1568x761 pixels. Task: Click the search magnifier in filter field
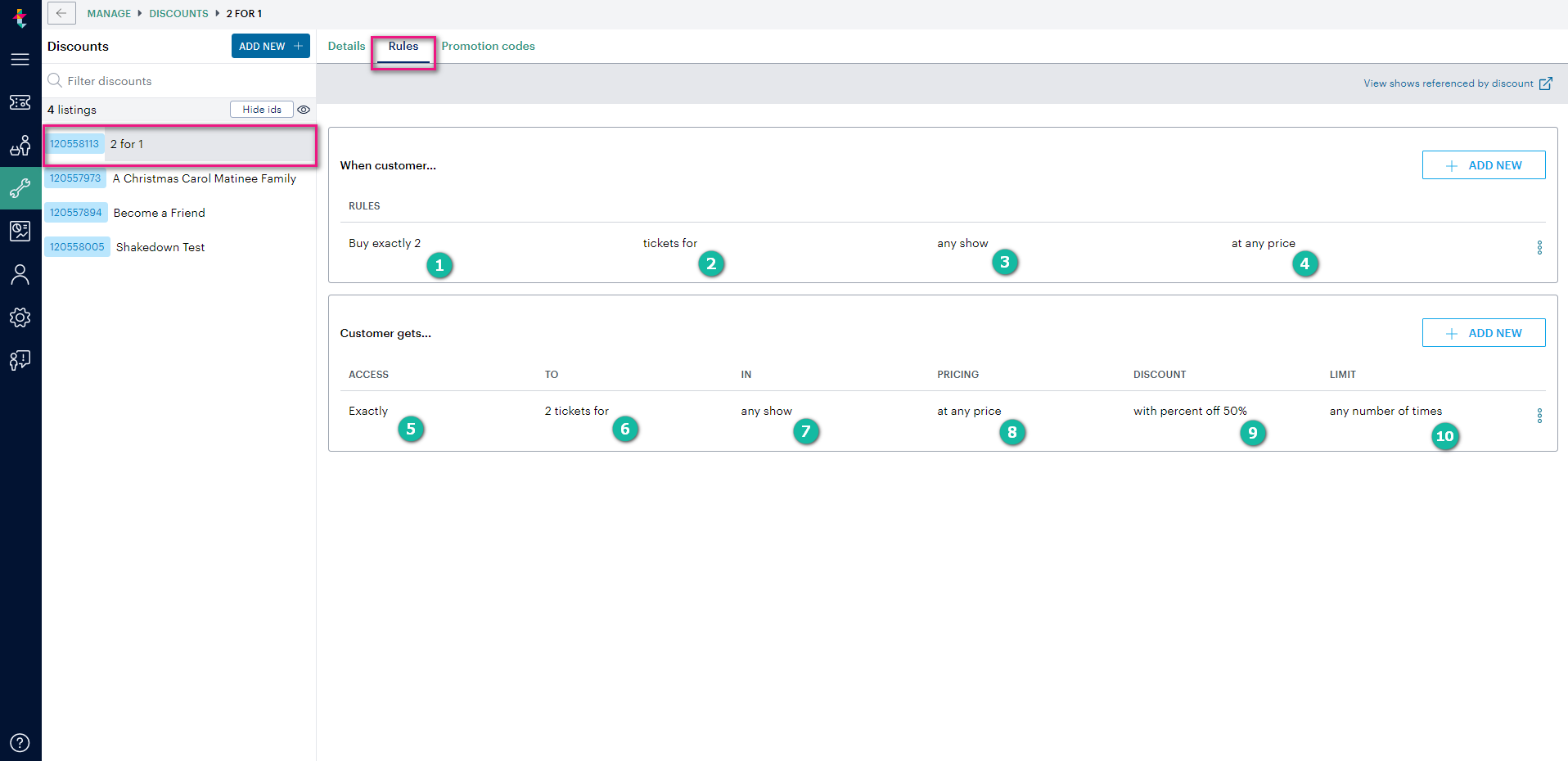(x=54, y=80)
